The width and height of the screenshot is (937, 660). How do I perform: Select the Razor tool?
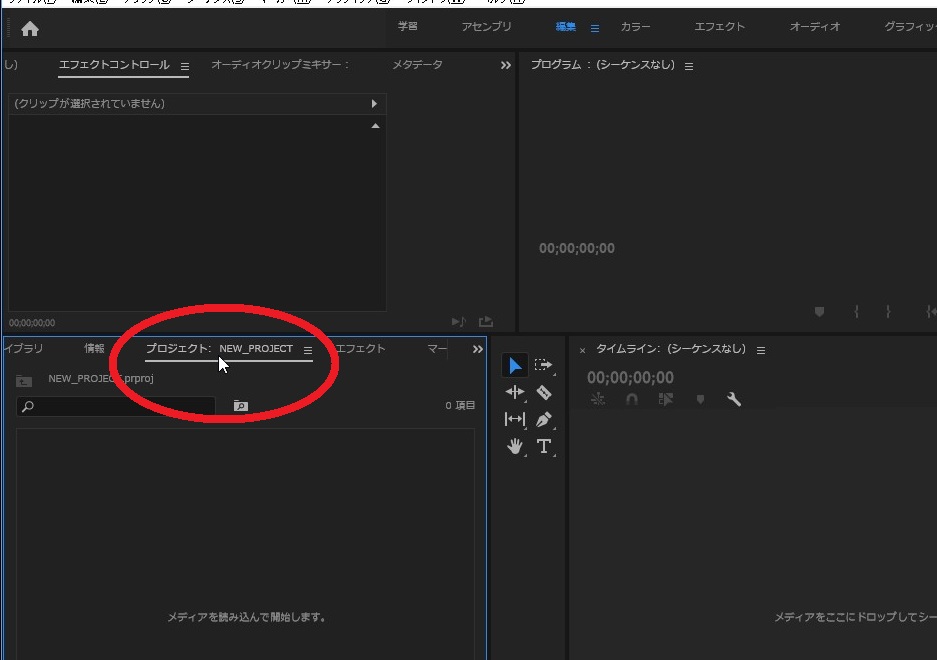click(x=543, y=393)
